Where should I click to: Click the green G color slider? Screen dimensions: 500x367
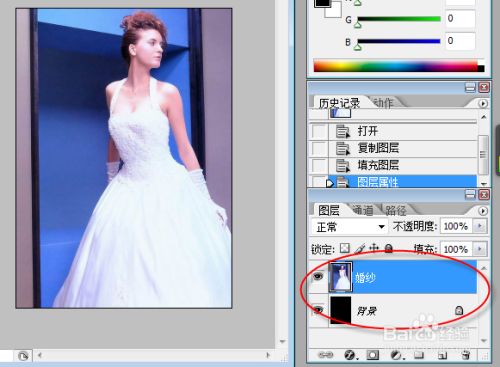click(399, 19)
